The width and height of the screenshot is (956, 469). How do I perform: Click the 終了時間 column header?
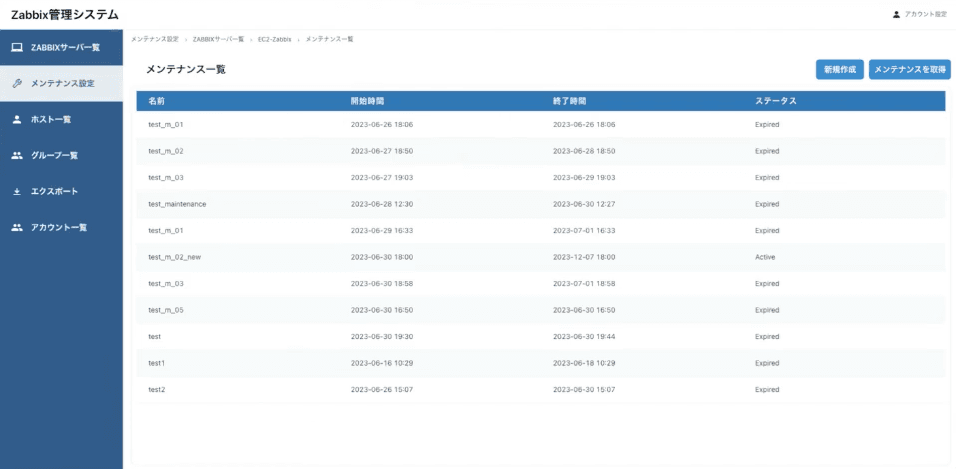pyautogui.click(x=569, y=101)
